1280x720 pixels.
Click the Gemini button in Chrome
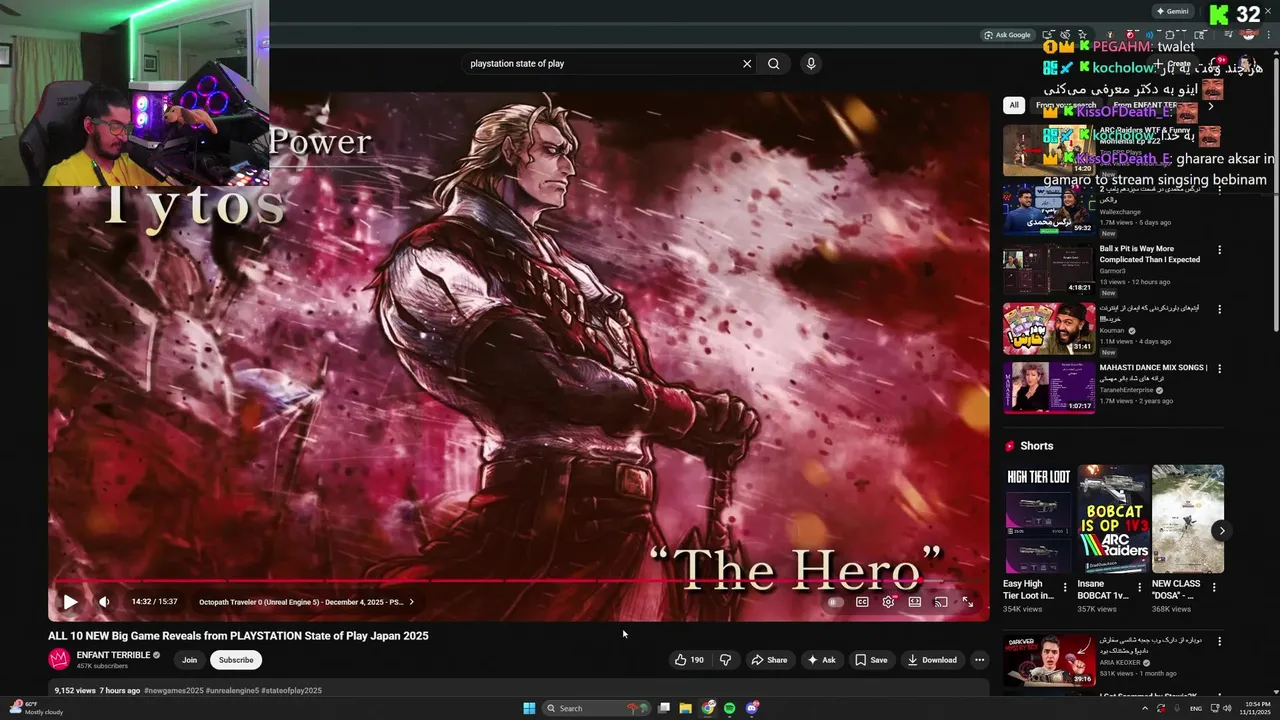(x=1172, y=11)
